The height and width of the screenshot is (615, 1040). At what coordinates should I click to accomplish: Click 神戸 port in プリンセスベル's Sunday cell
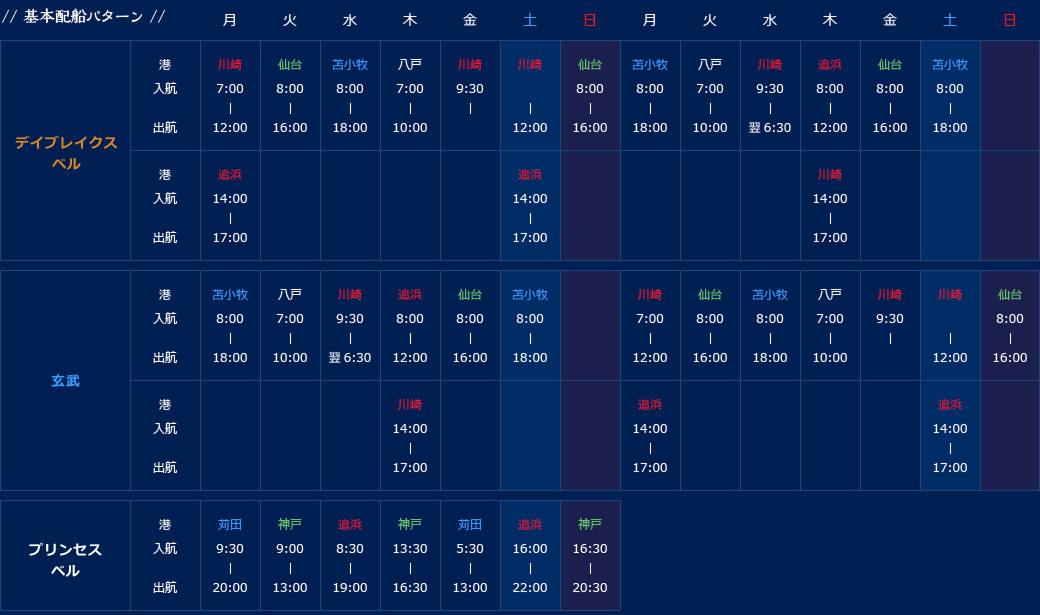pyautogui.click(x=590, y=525)
